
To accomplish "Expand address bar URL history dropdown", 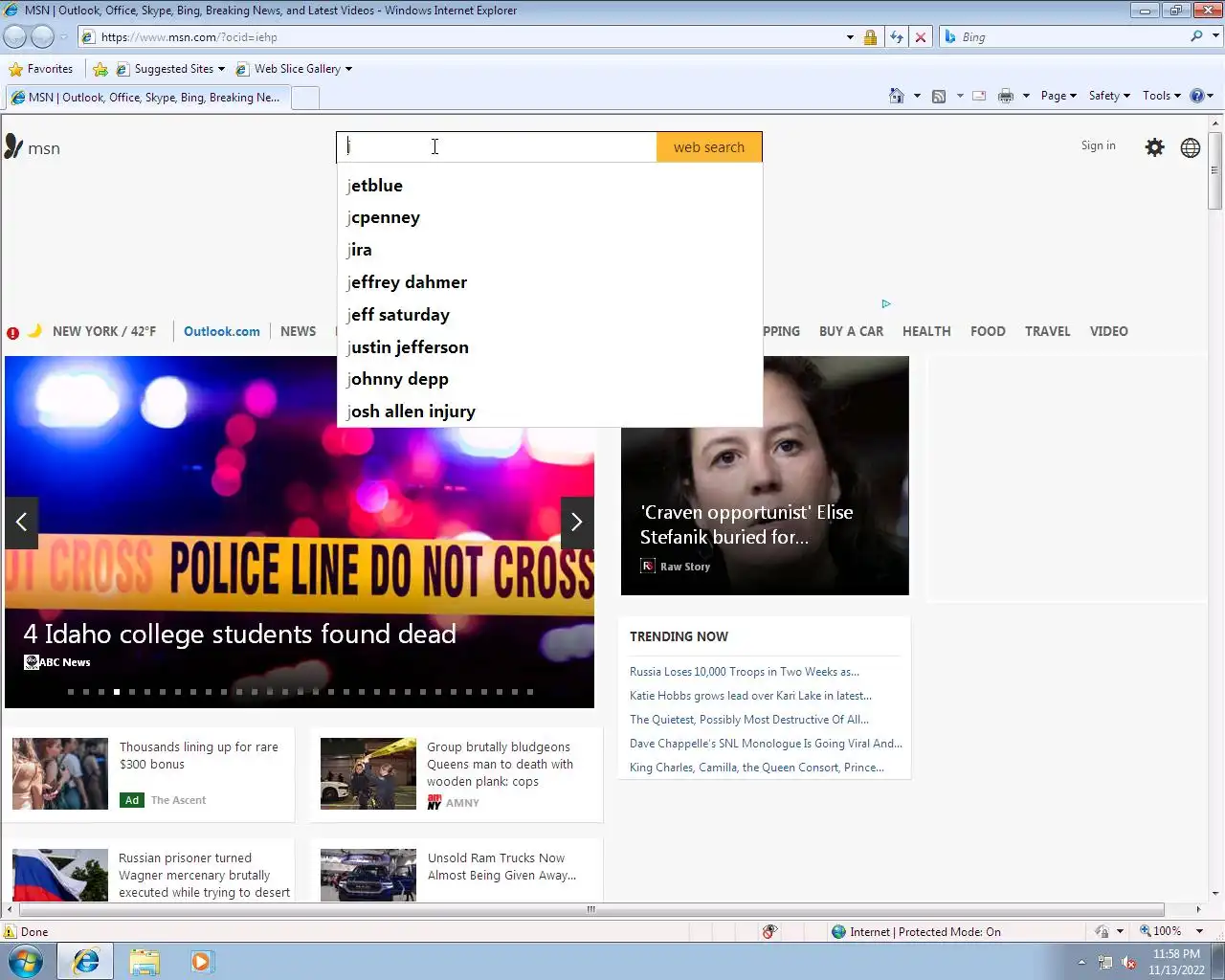I will [x=850, y=37].
